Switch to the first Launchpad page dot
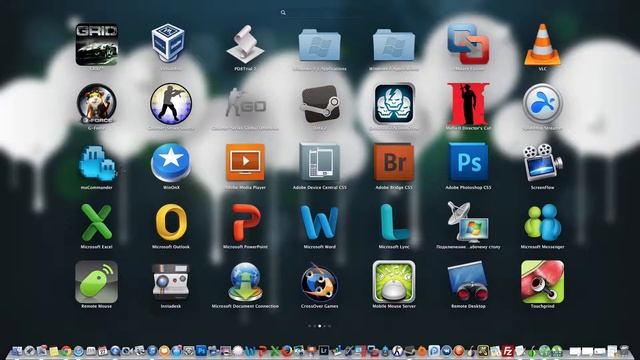The width and height of the screenshot is (640, 360). click(309, 326)
